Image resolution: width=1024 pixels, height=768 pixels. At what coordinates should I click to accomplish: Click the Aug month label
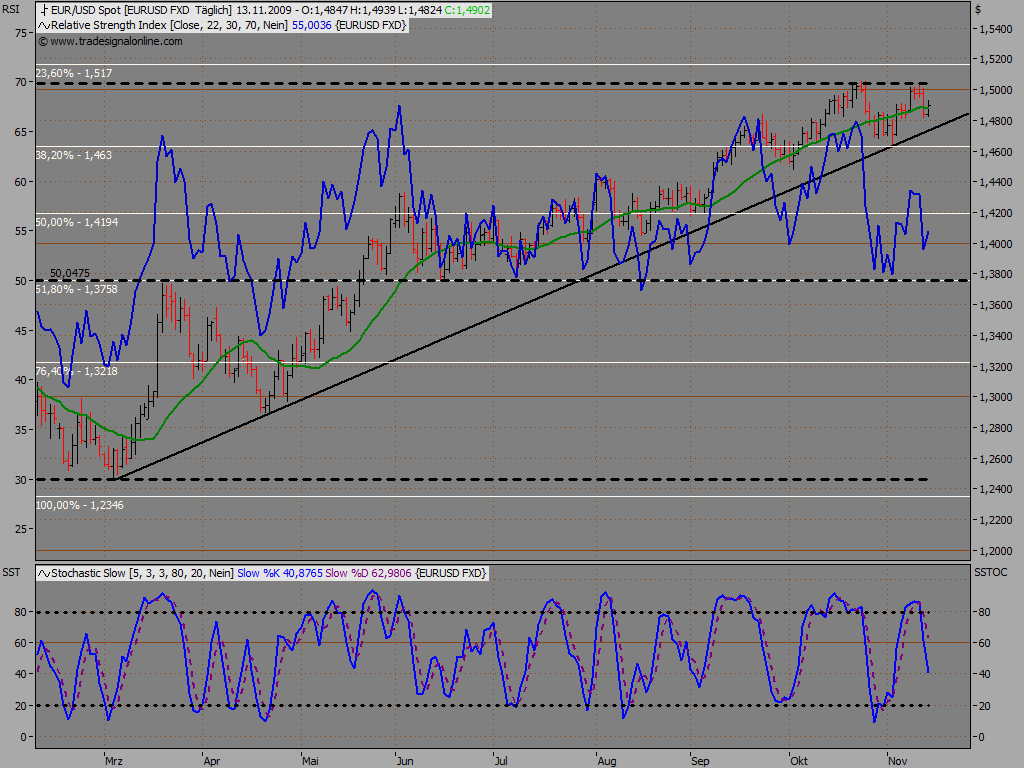pyautogui.click(x=607, y=761)
